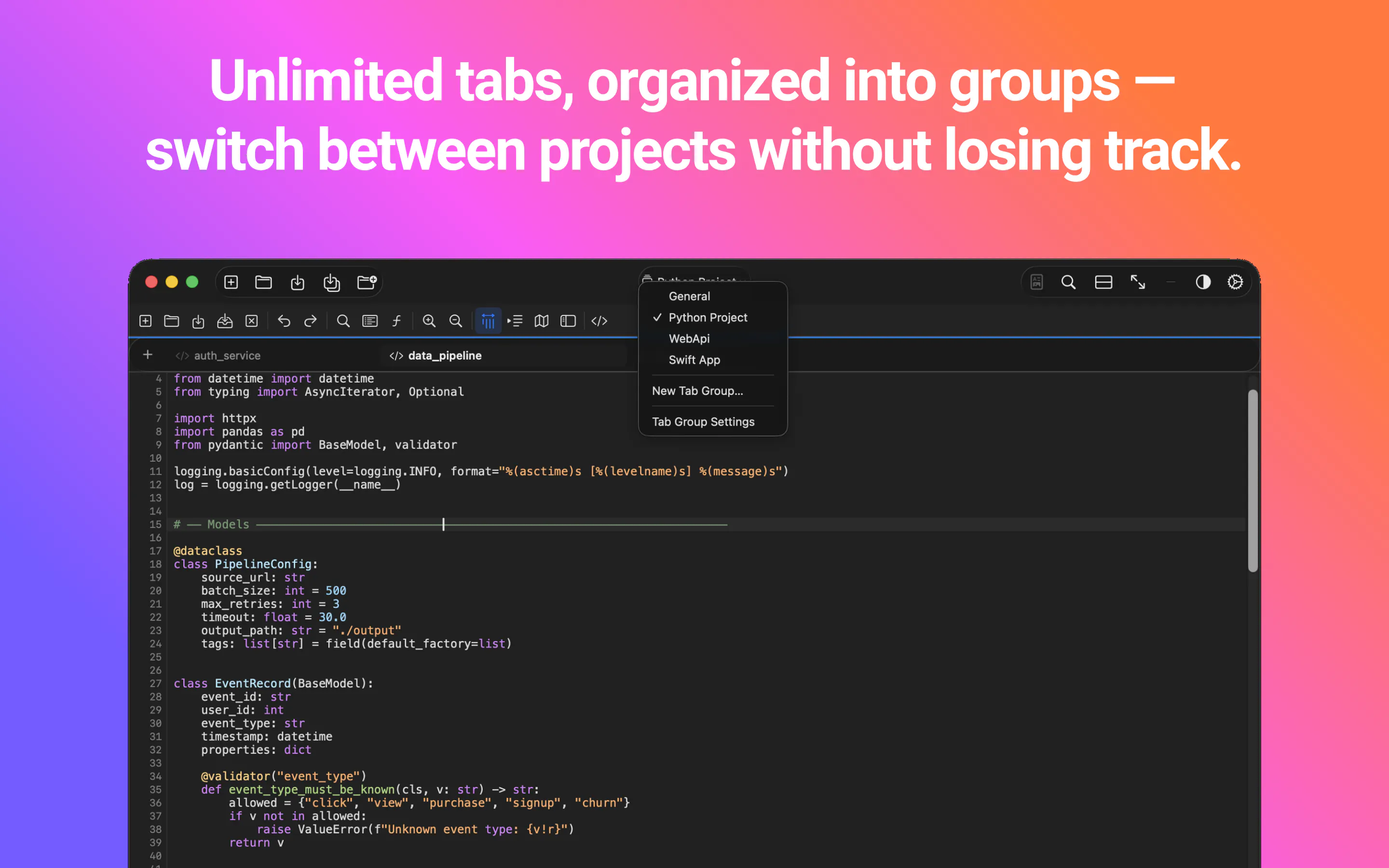Click the search magnifier in top right

pyautogui.click(x=1068, y=282)
